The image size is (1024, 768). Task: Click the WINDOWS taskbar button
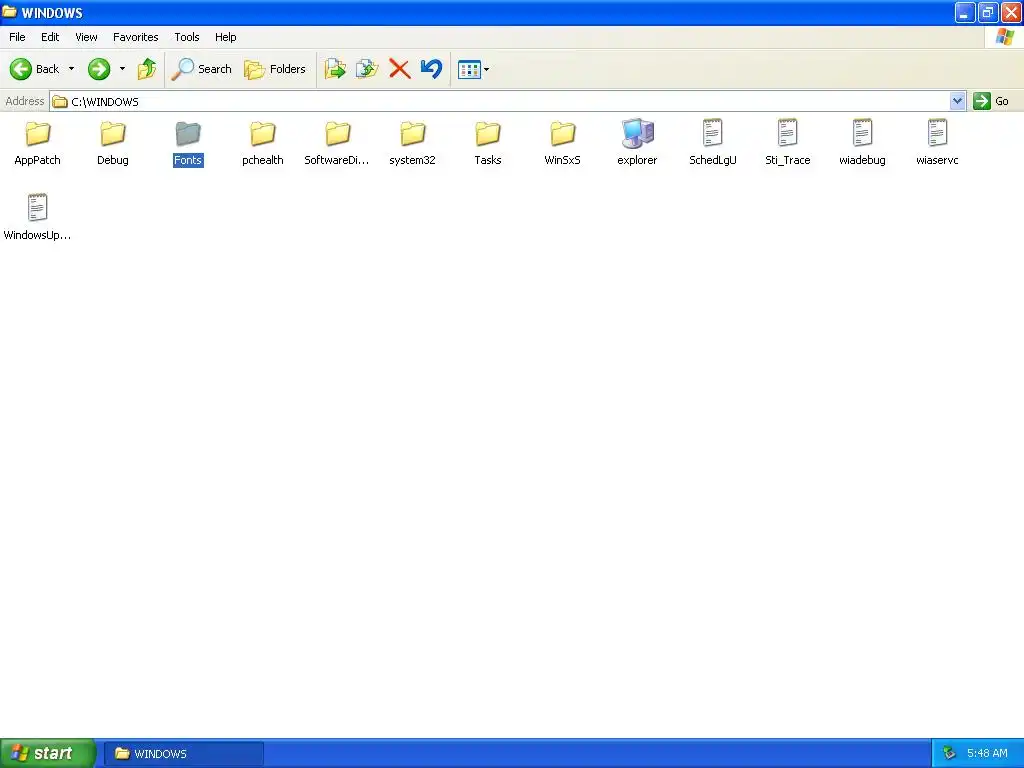184,754
